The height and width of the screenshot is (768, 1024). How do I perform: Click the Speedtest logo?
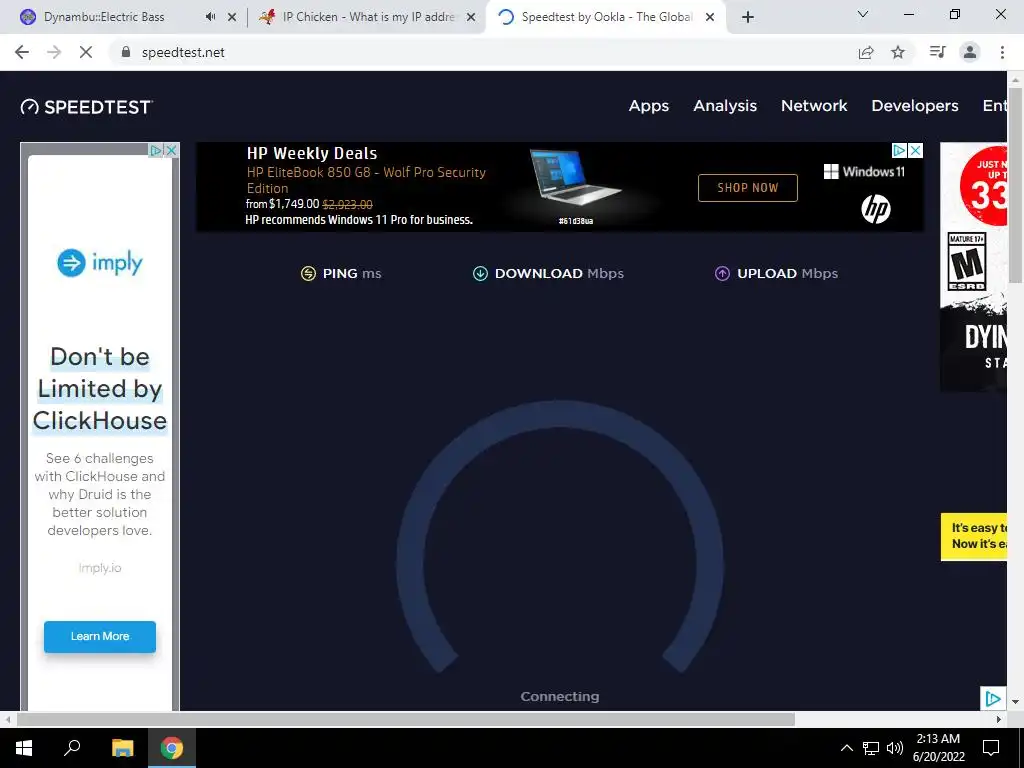coord(86,107)
